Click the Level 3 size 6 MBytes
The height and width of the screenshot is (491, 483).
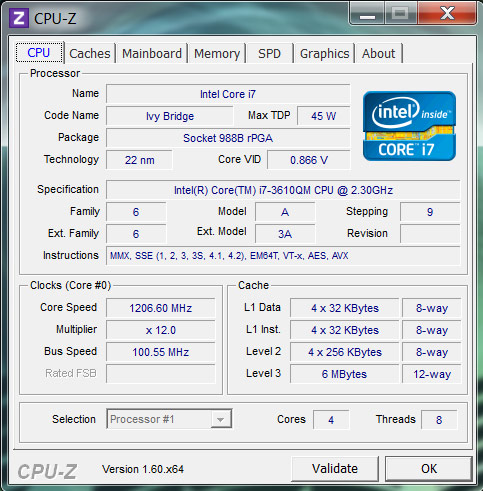[345, 374]
